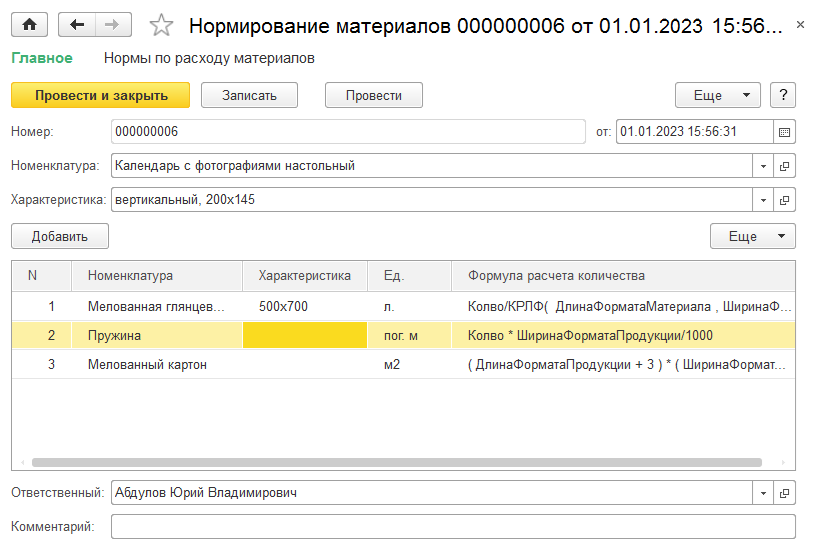Add document to favorites with star icon
This screenshot has height=545, width=813.
[x=161, y=26]
